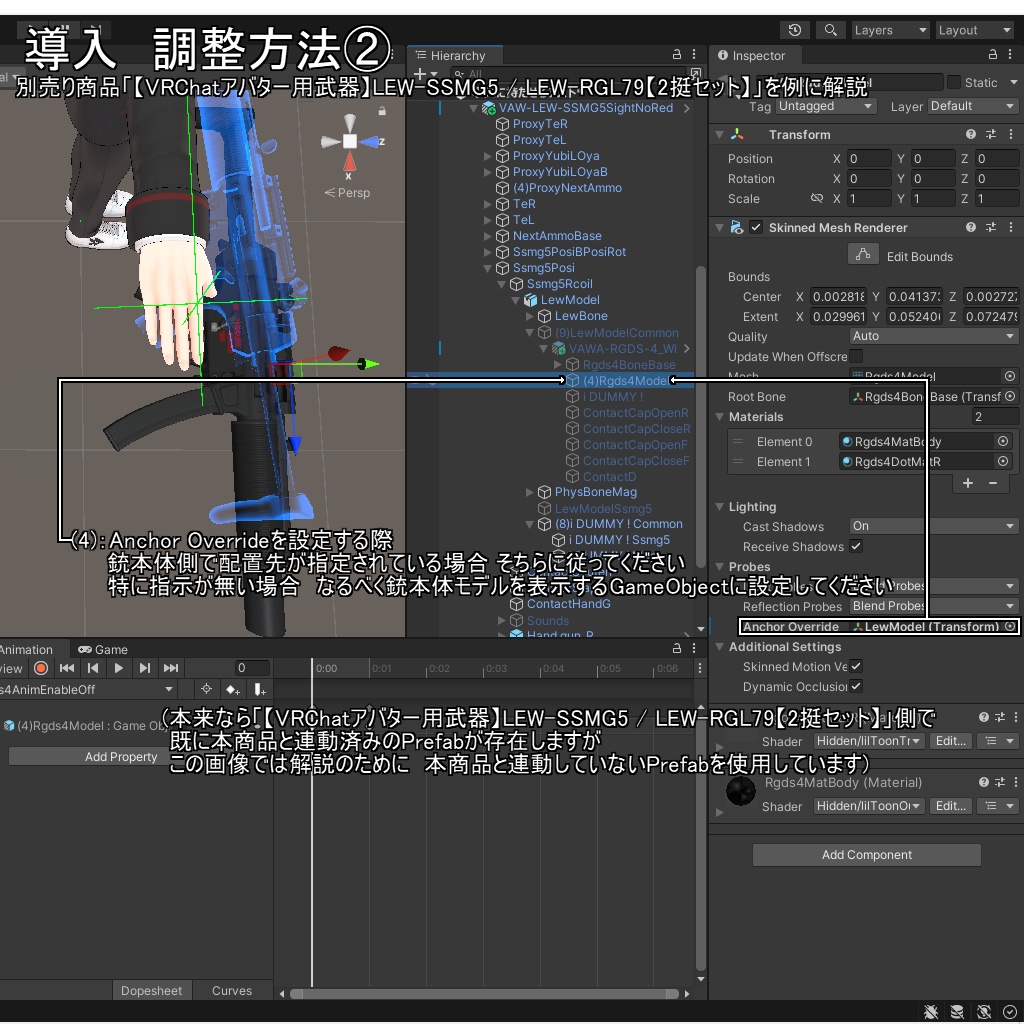Screen dimensions: 1024x1024
Task: Click the search magnifier icon in top toolbar
Action: click(x=830, y=30)
